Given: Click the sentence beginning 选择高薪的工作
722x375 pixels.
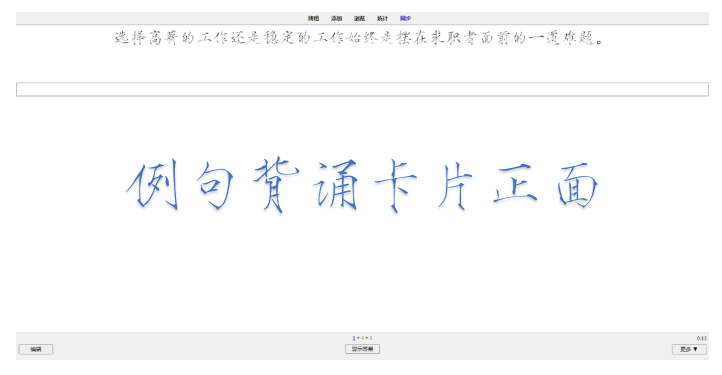Looking at the screenshot, I should [x=359, y=38].
